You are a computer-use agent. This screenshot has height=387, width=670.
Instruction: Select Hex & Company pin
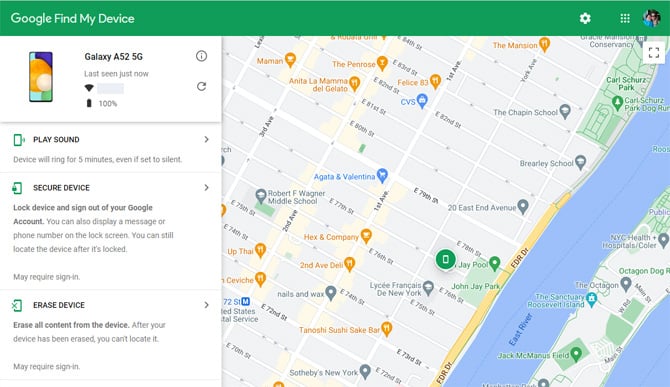pyautogui.click(x=366, y=236)
